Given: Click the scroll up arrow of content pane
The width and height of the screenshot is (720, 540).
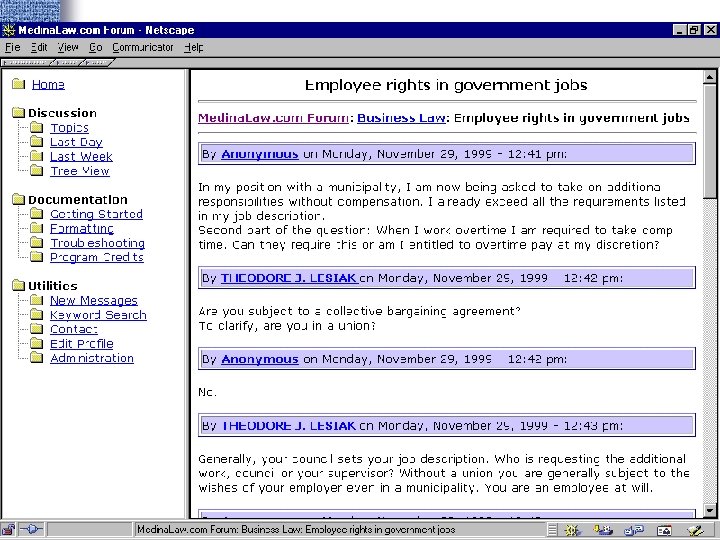Looking at the screenshot, I should 709,77.
